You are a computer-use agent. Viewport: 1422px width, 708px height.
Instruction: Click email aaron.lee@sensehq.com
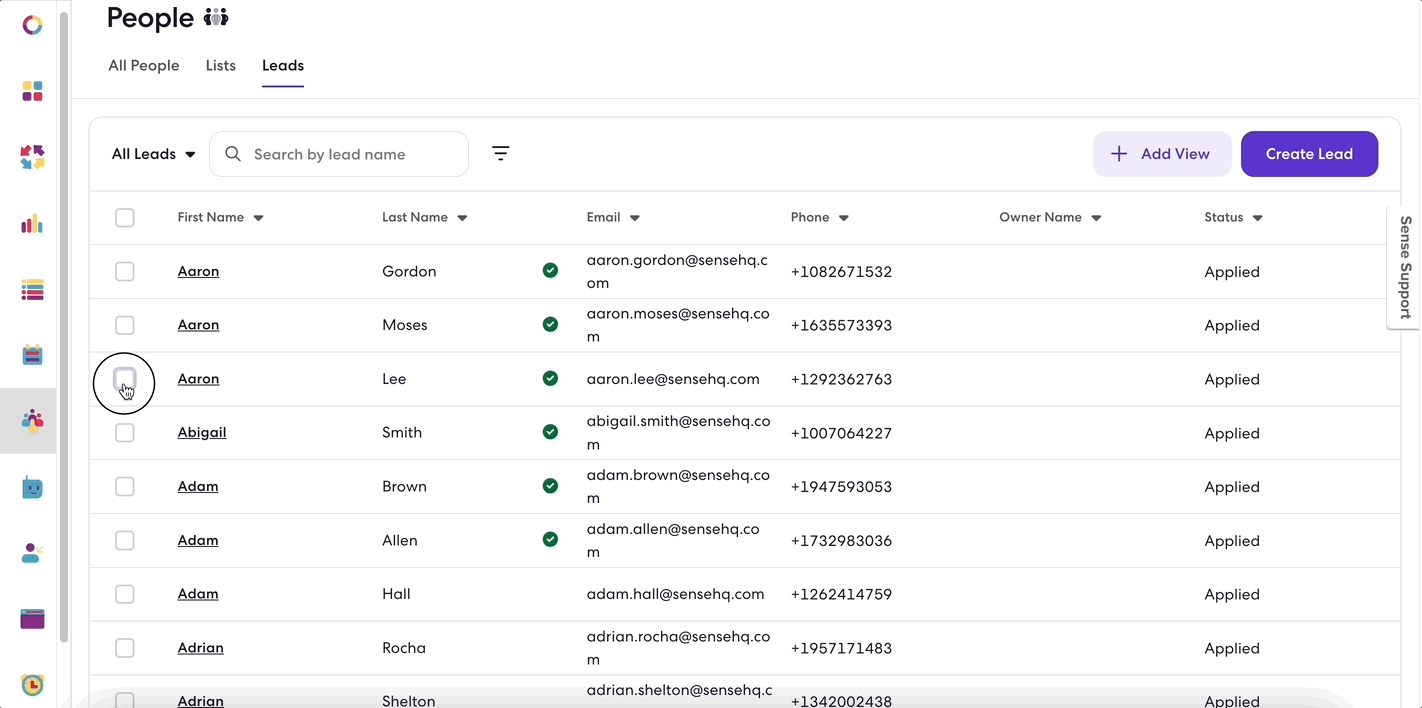[673, 379]
